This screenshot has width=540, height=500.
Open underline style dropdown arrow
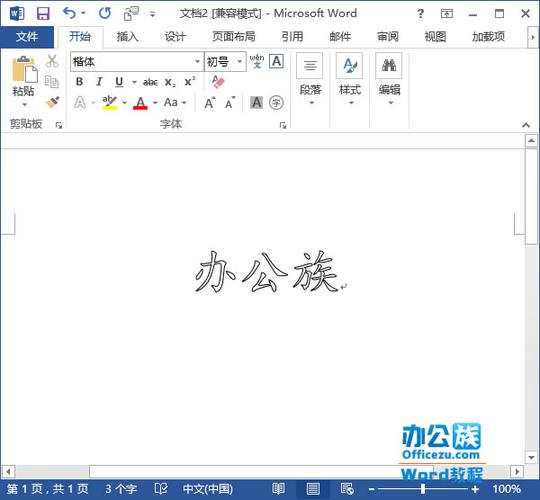(134, 82)
